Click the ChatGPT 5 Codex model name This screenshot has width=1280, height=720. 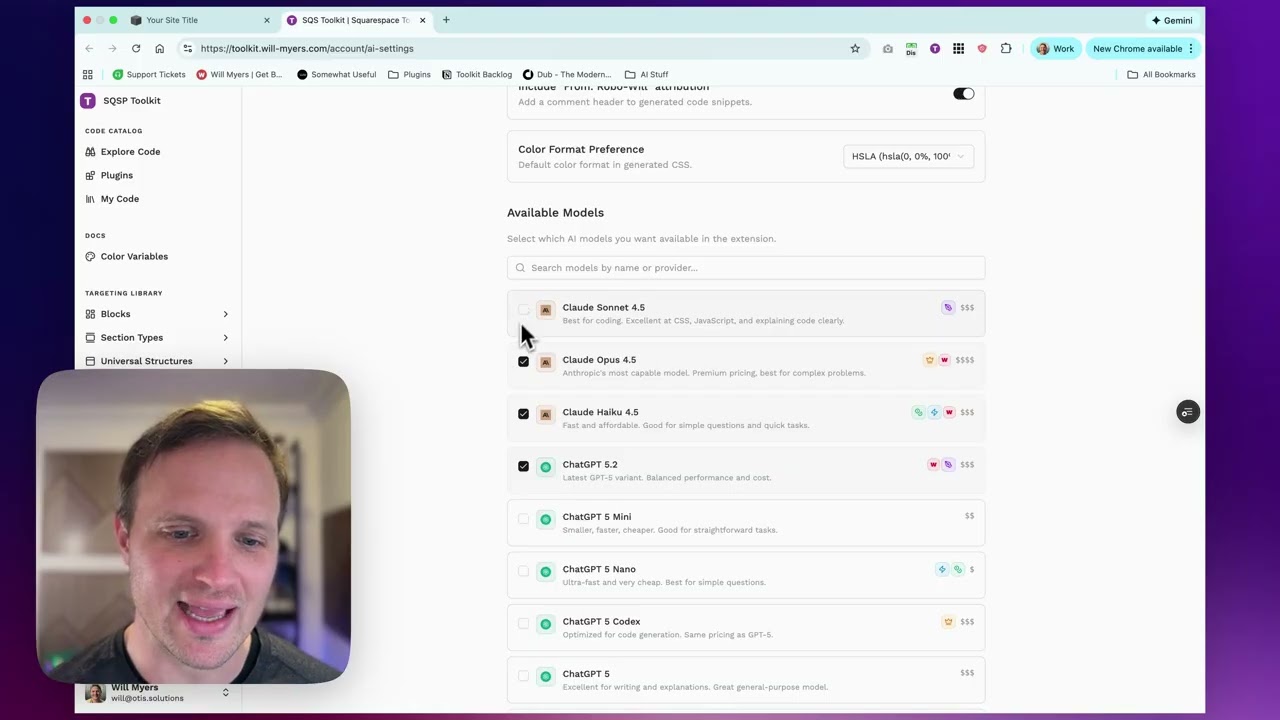point(601,621)
